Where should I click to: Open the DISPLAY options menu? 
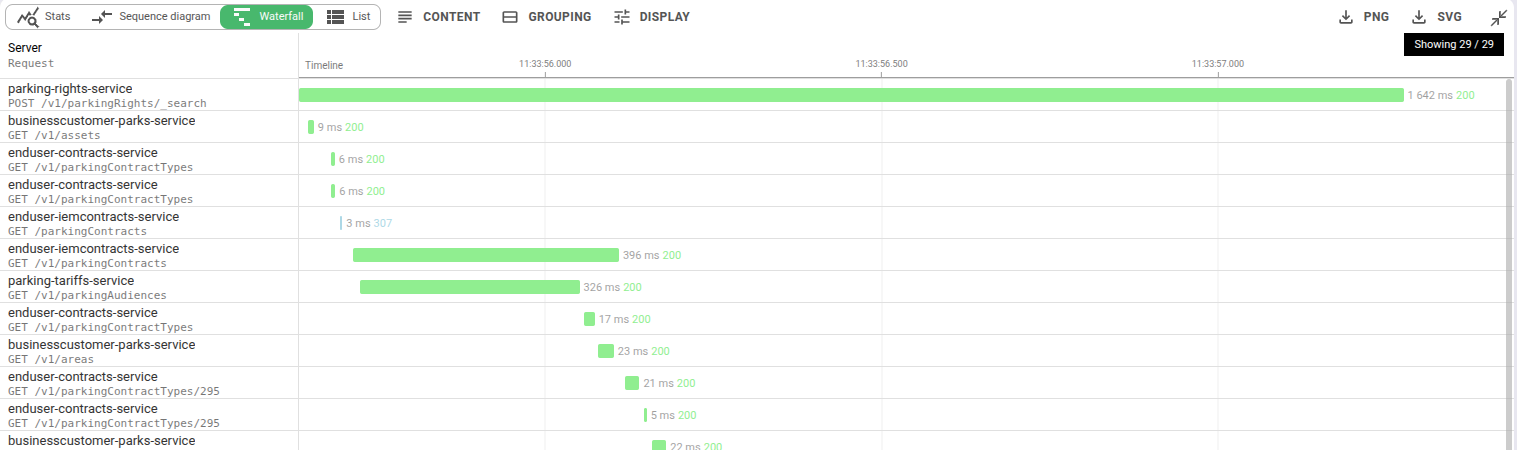[651, 17]
